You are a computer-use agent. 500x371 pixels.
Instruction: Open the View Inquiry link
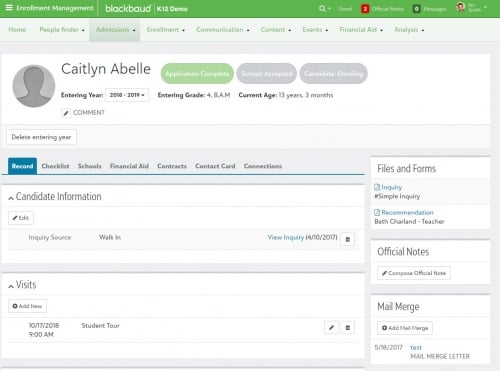(x=286, y=237)
